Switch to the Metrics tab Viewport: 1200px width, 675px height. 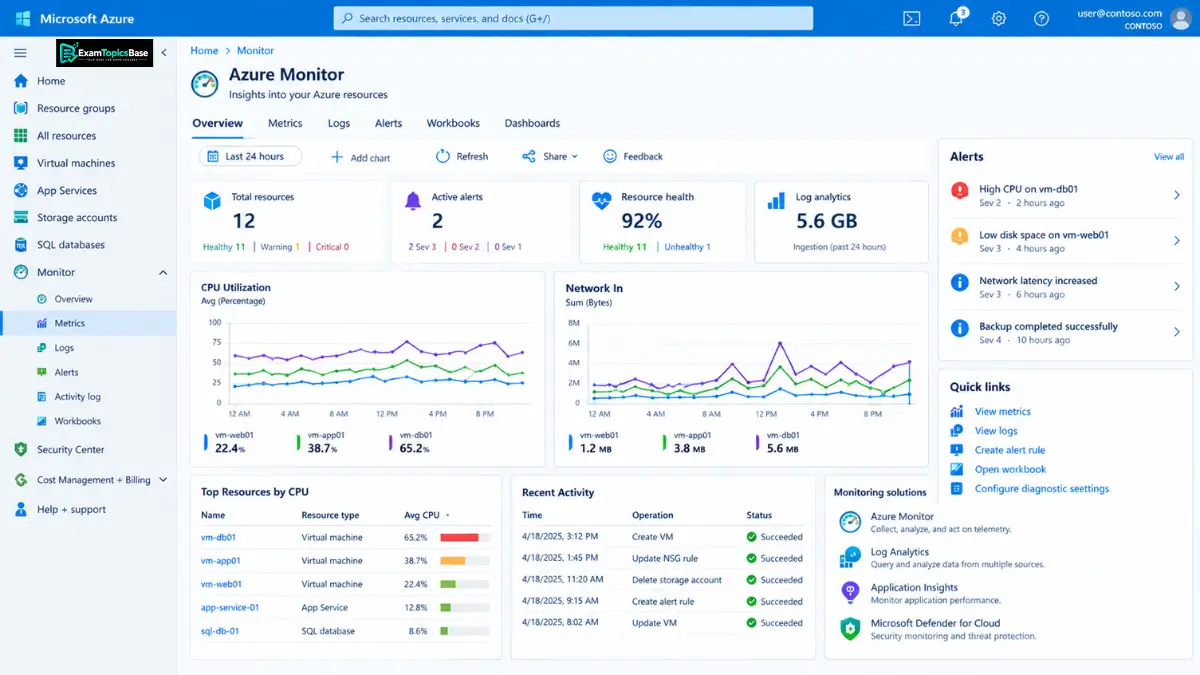point(285,123)
